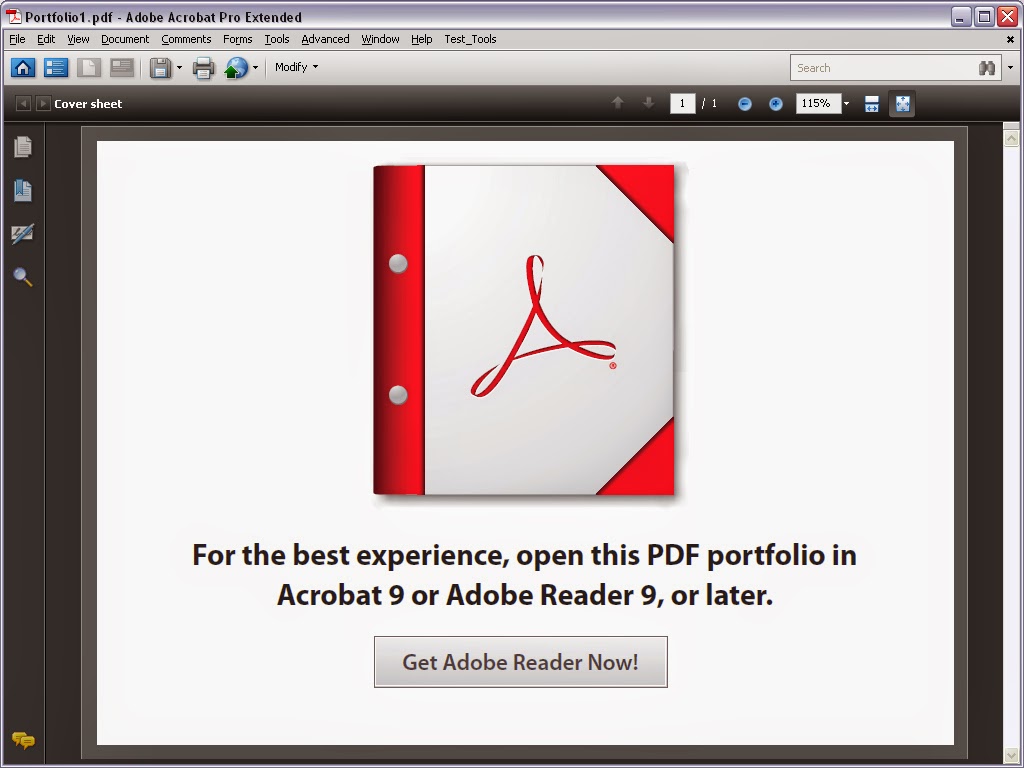Image resolution: width=1024 pixels, height=768 pixels.
Task: Open the Save options dropdown arrow
Action: [180, 67]
